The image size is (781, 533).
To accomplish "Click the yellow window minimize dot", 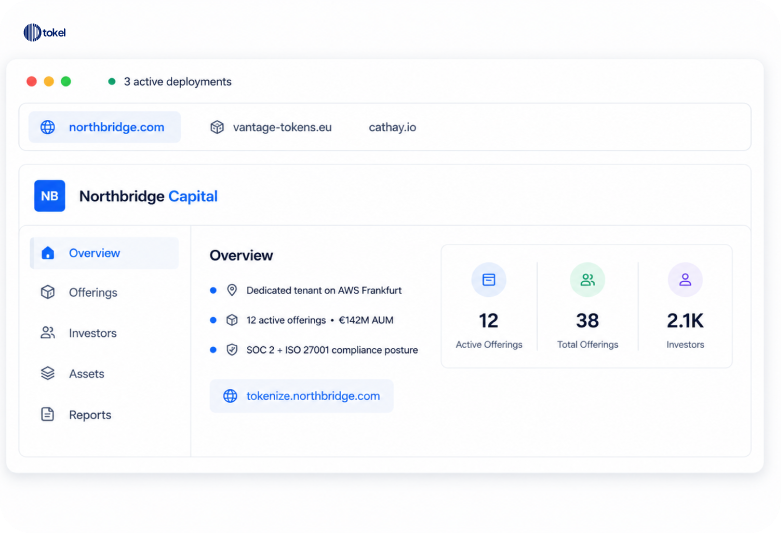I will [x=49, y=81].
